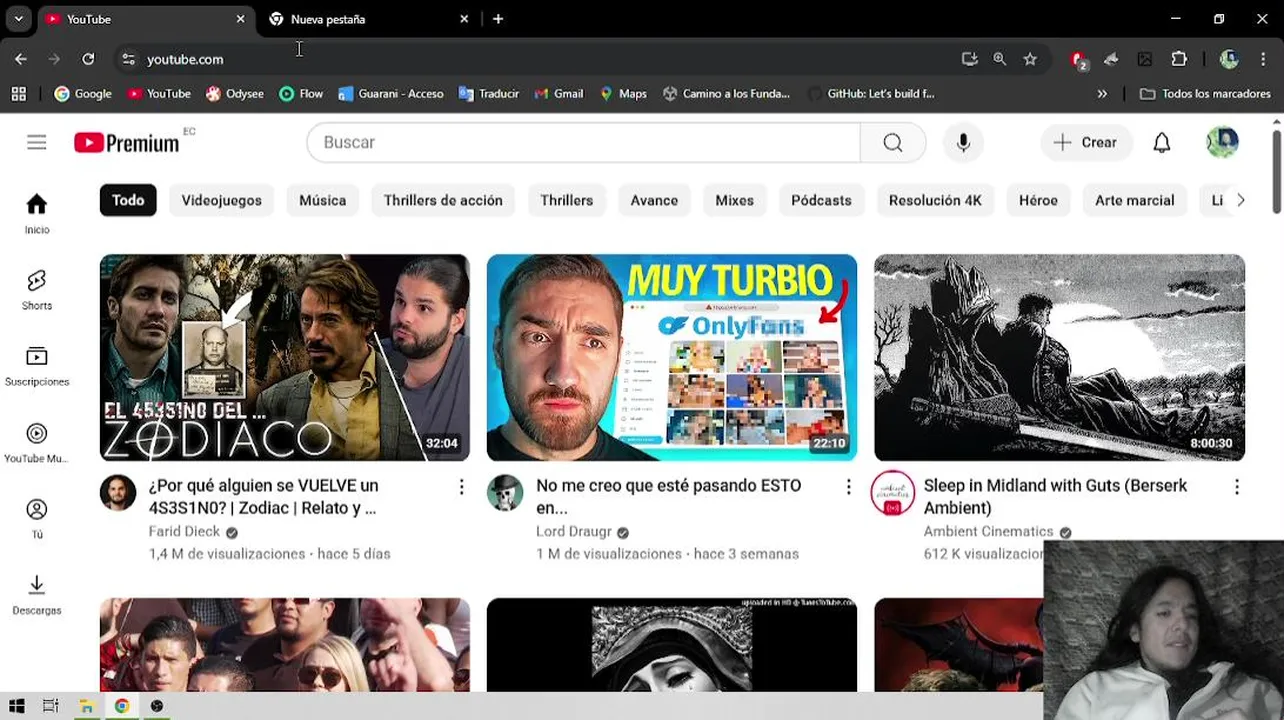The width and height of the screenshot is (1284, 720).
Task: Show more filter chips with right arrow
Action: (x=1240, y=200)
